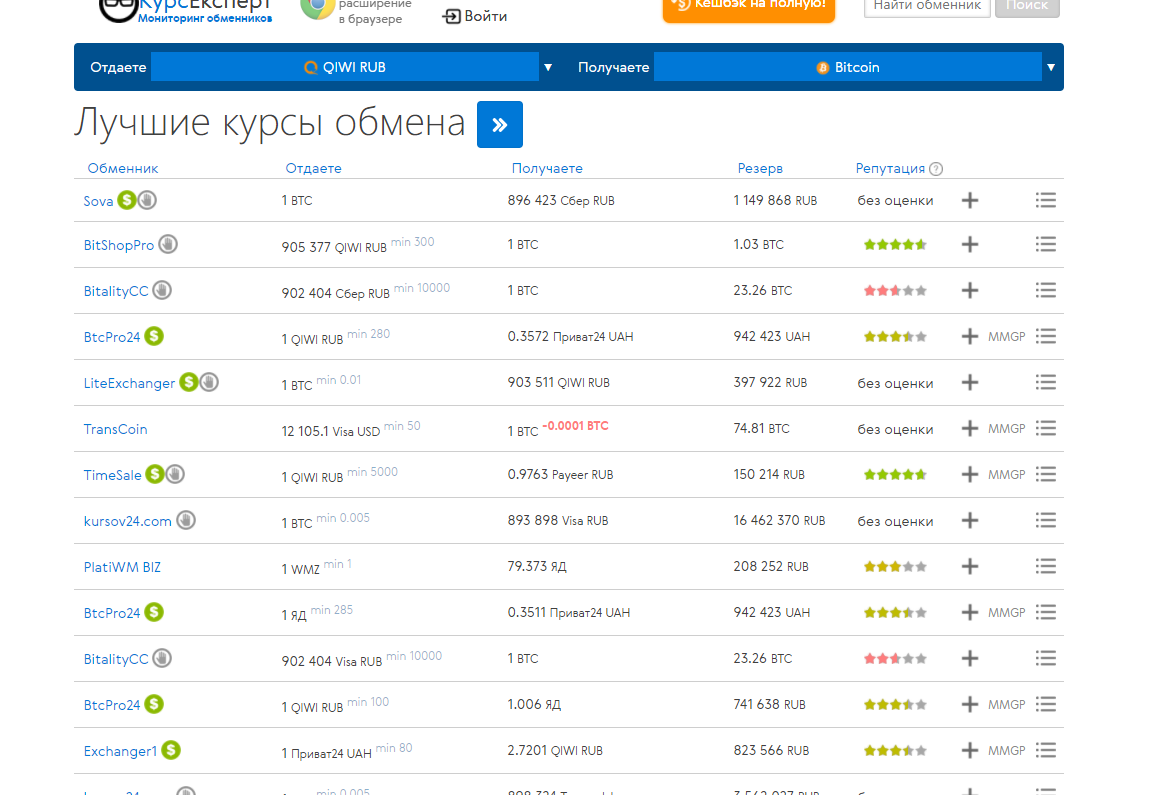Expand the Отдаете dropdown arrow
Screen dimensions: 1151x795
548,68
